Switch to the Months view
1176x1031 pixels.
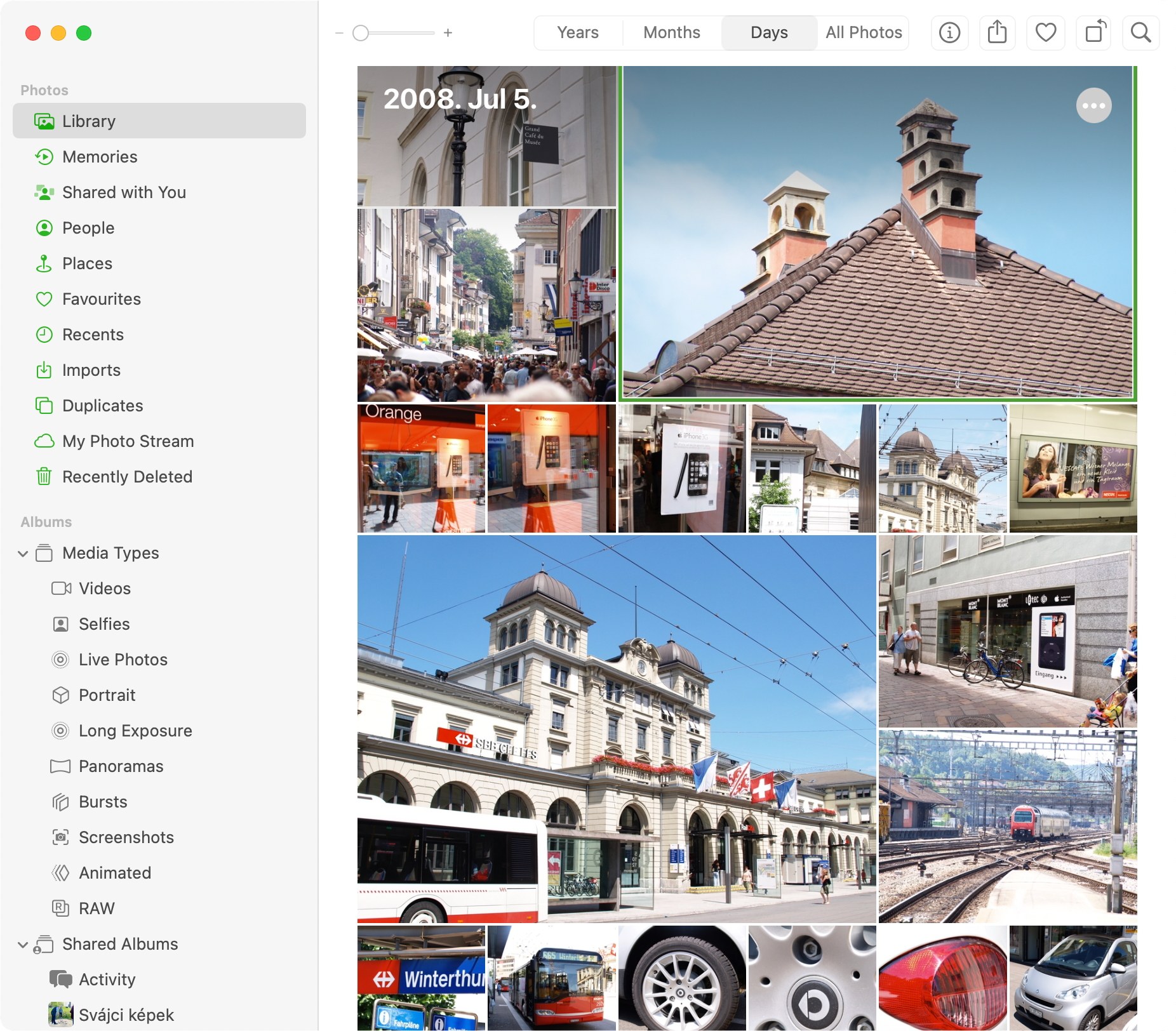[671, 33]
